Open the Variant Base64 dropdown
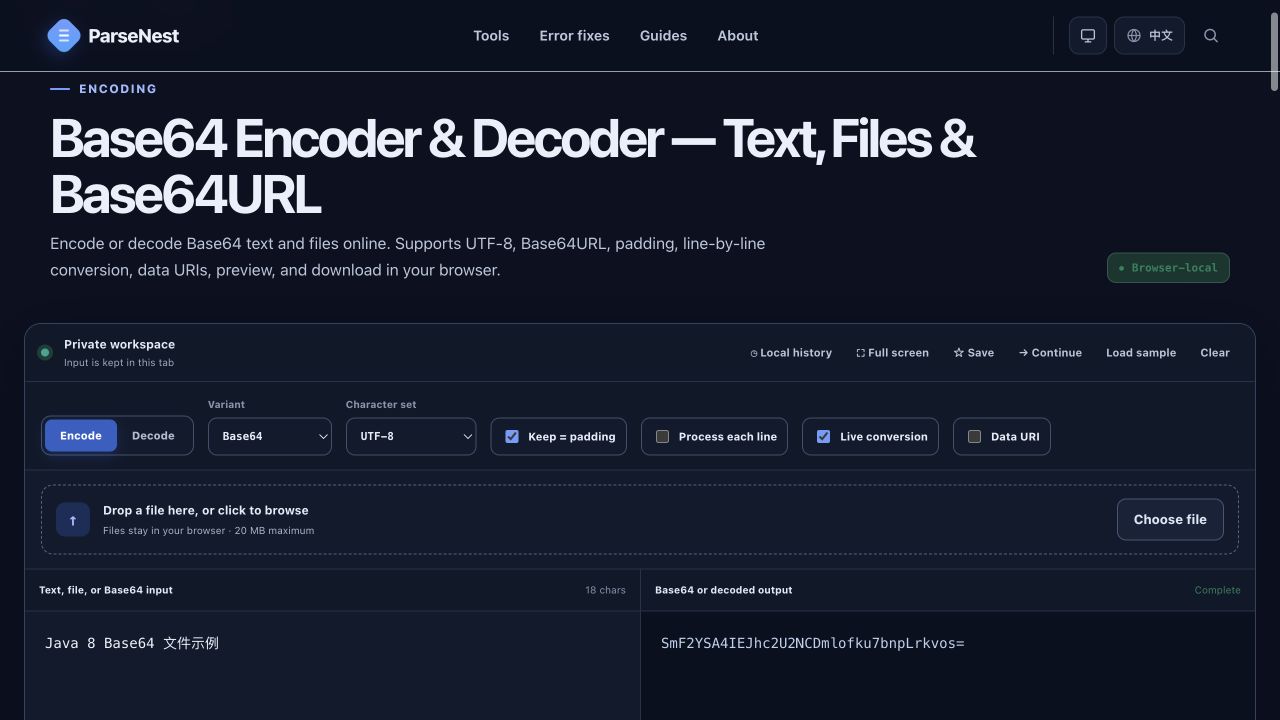The height and width of the screenshot is (720, 1280). 270,436
